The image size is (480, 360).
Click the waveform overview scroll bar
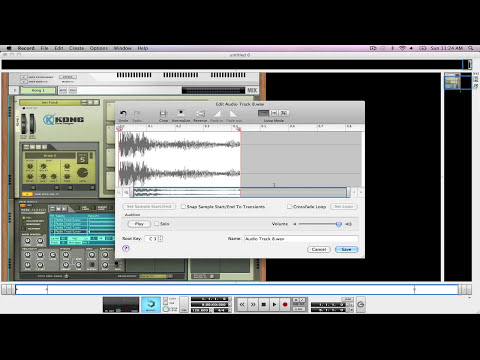240,192
